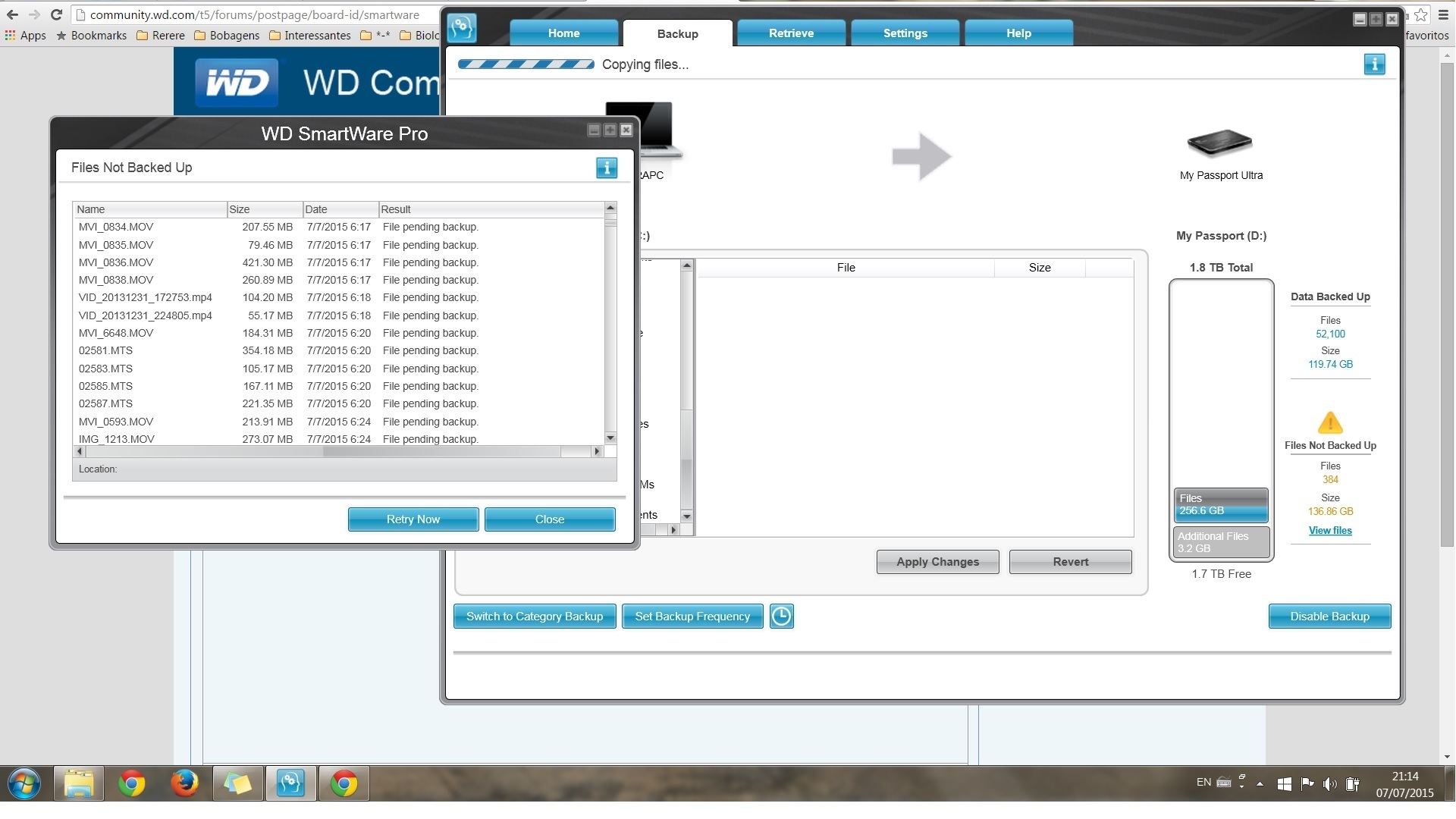Sort file list by Date column
Screen dimensions: 1456x819
click(x=340, y=209)
